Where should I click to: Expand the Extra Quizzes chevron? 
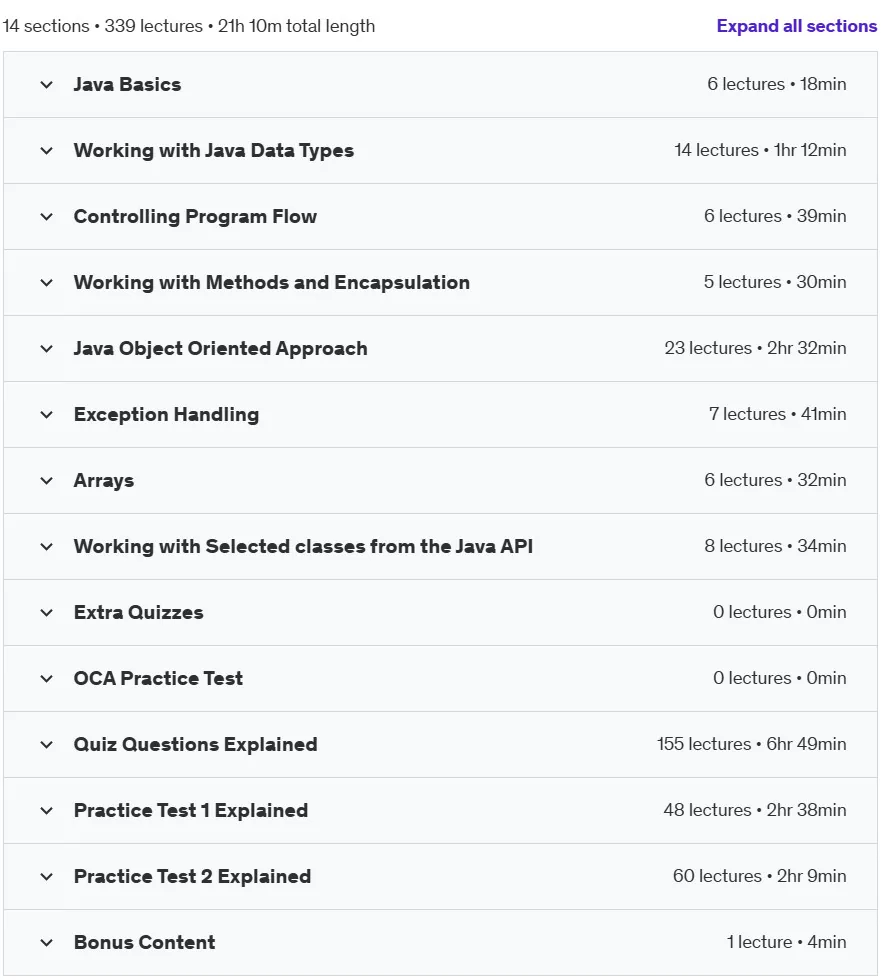click(x=46, y=612)
